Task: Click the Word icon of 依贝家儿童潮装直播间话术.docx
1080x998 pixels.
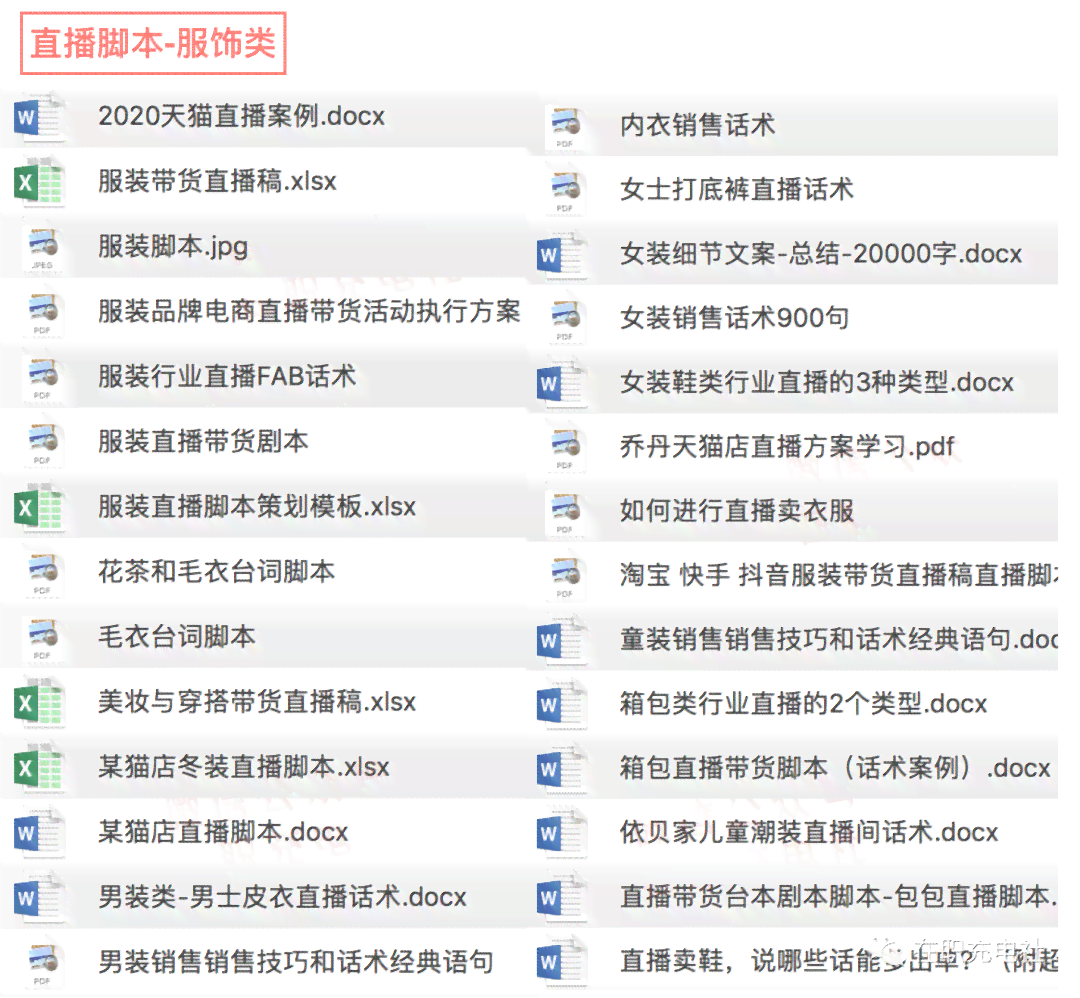Action: click(563, 834)
